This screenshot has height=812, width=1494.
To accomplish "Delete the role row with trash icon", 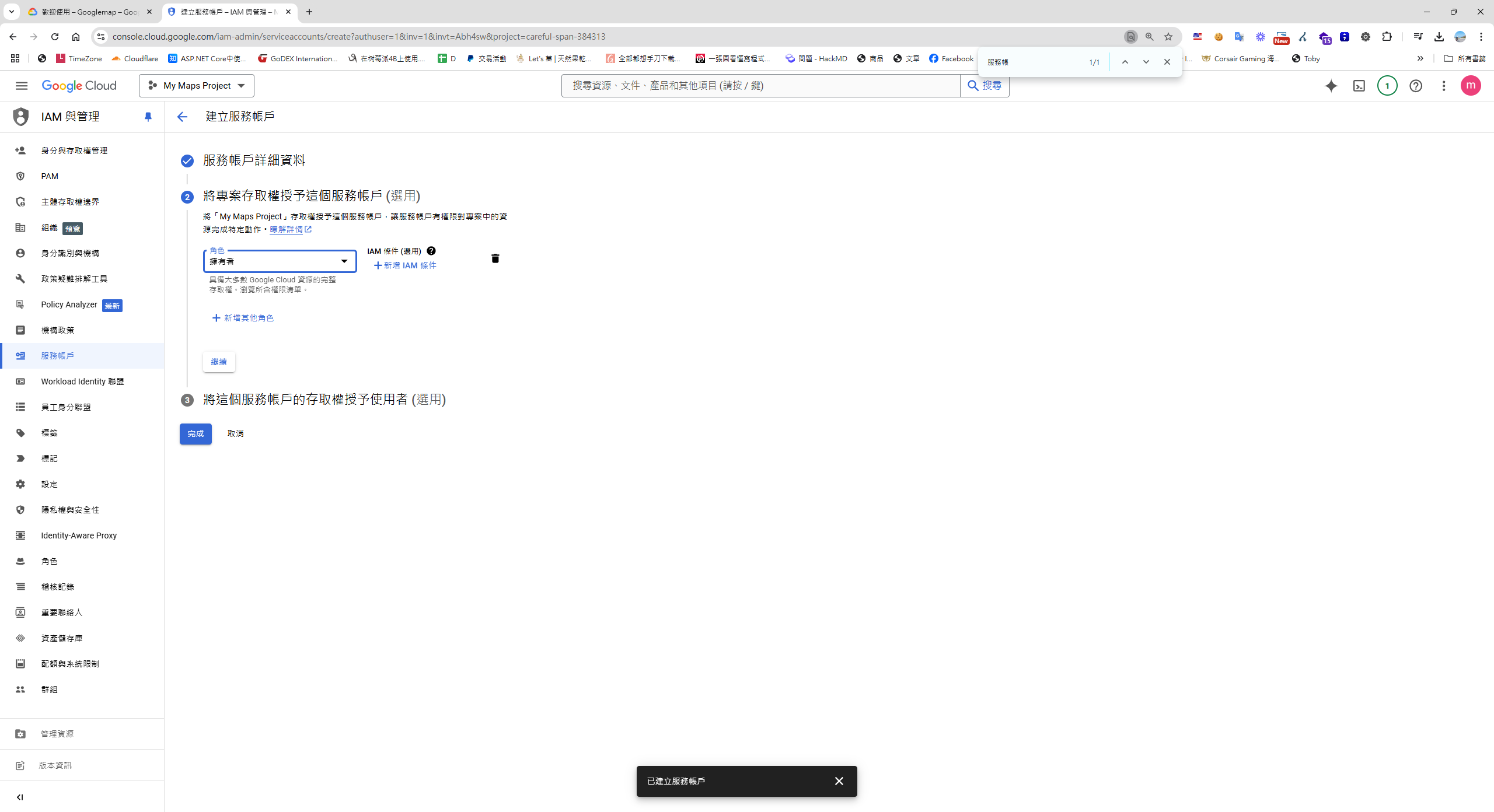I will click(495, 258).
